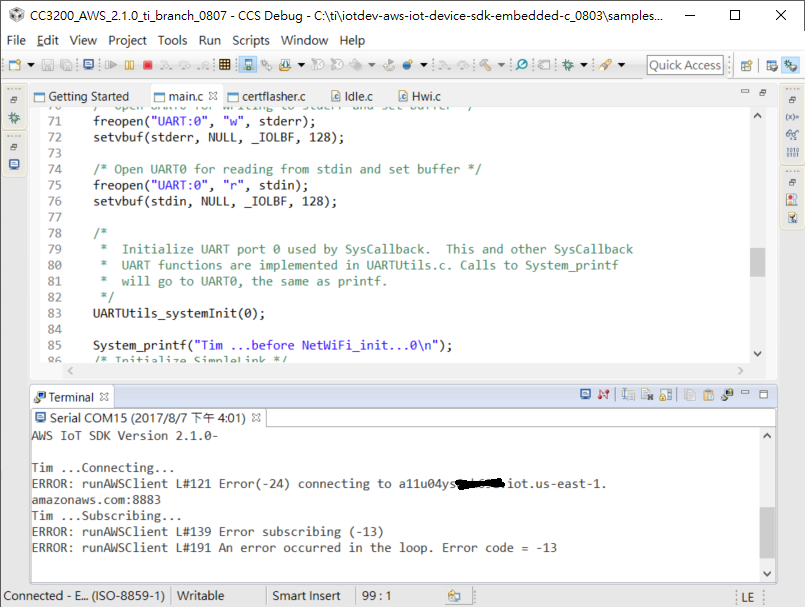Screen dimensions: 805x607
Task: Minimize the Terminal view panel
Action: point(745,393)
